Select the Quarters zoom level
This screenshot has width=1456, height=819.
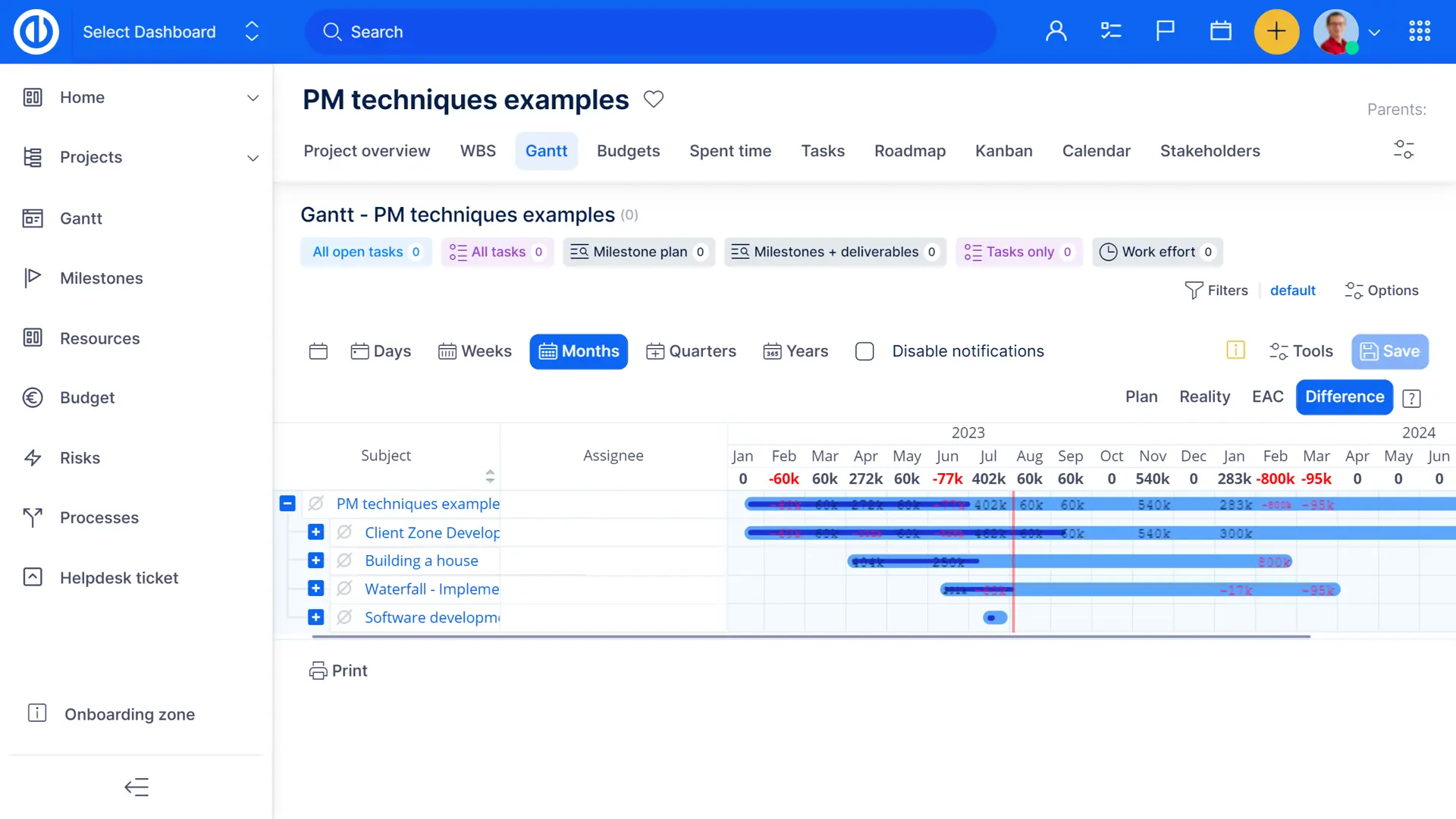point(691,351)
